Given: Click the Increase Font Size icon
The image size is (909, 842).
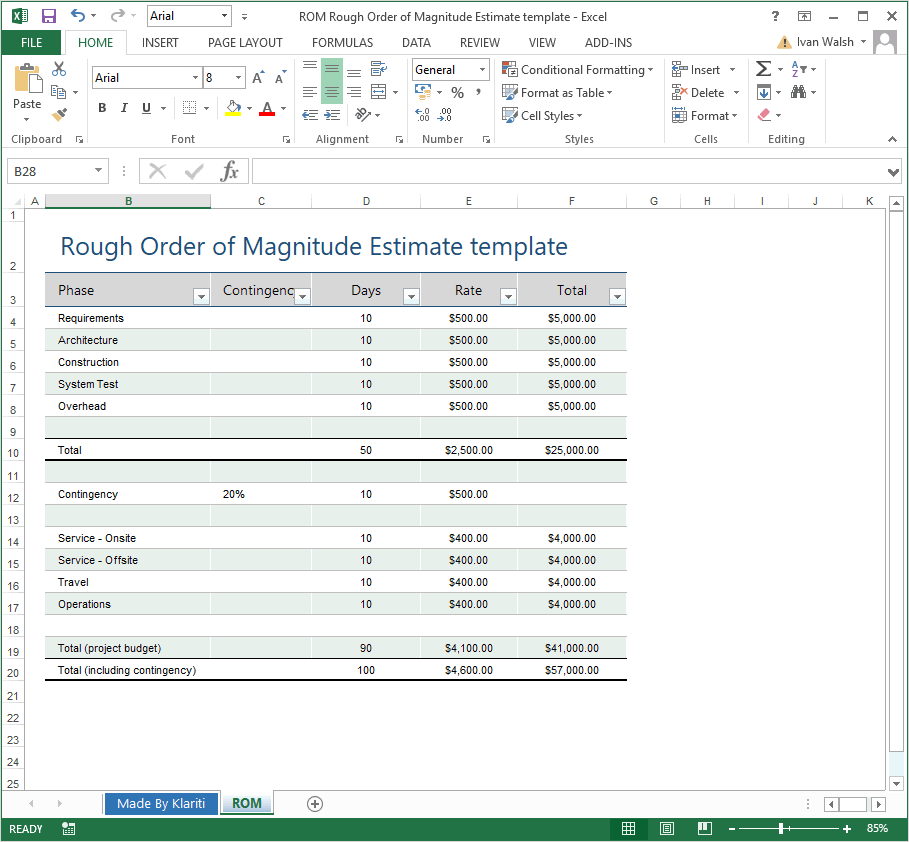Looking at the screenshot, I should click(x=258, y=78).
